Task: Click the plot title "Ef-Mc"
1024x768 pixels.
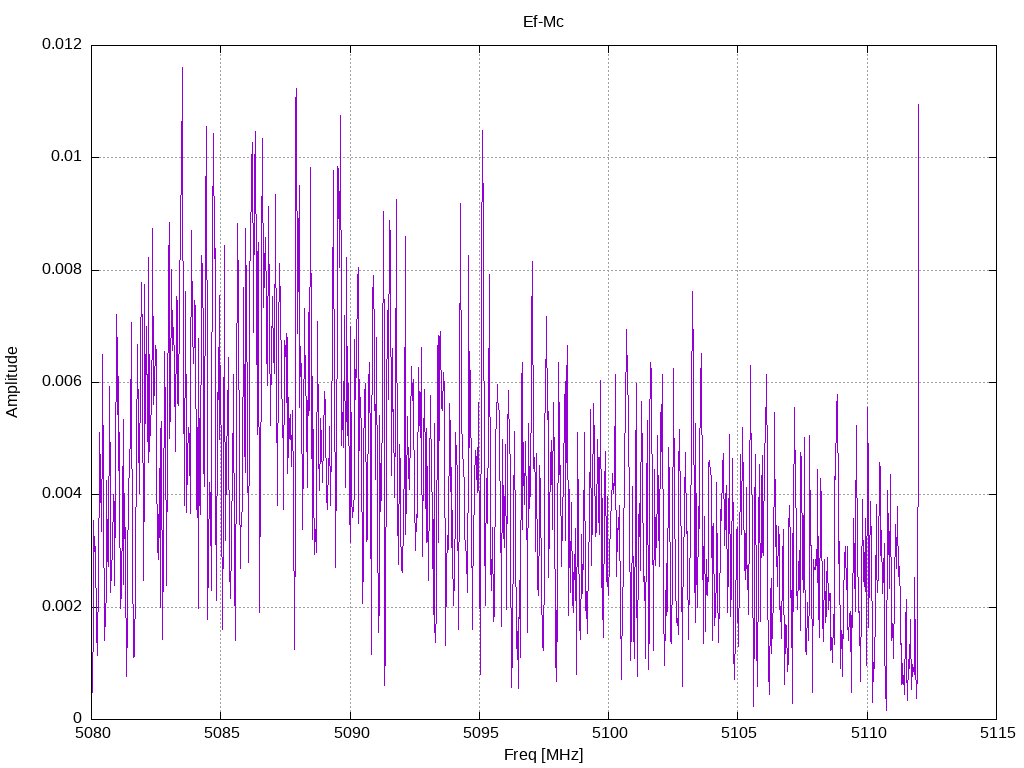Action: [543, 22]
